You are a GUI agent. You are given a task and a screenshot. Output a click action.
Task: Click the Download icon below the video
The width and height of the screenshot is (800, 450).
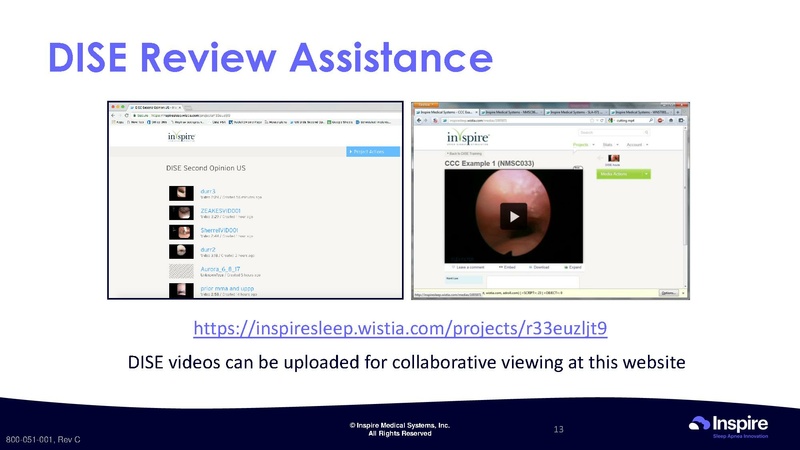(540, 268)
